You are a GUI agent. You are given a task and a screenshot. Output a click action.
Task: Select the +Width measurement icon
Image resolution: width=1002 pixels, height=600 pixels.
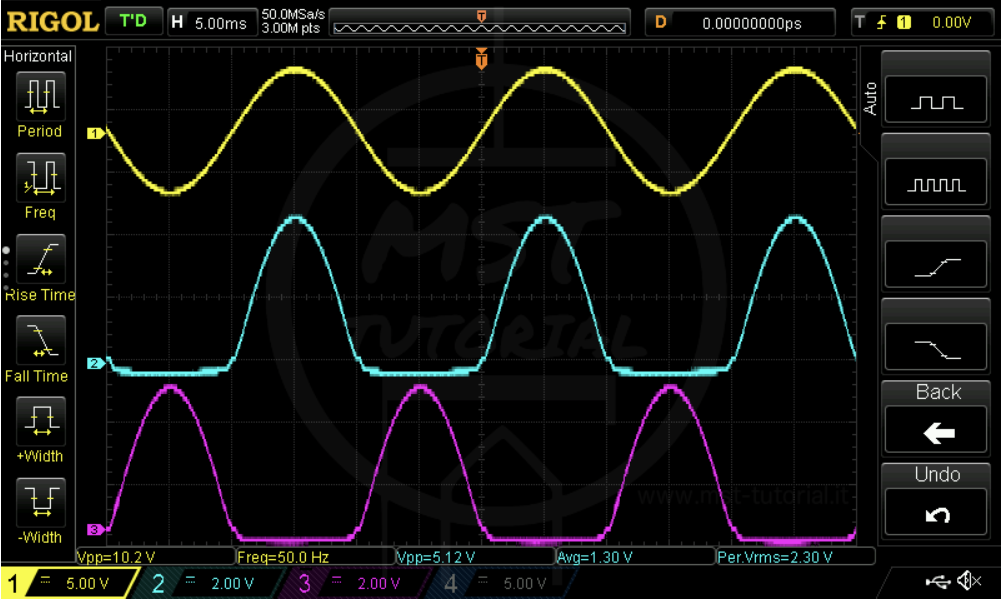click(x=41, y=420)
